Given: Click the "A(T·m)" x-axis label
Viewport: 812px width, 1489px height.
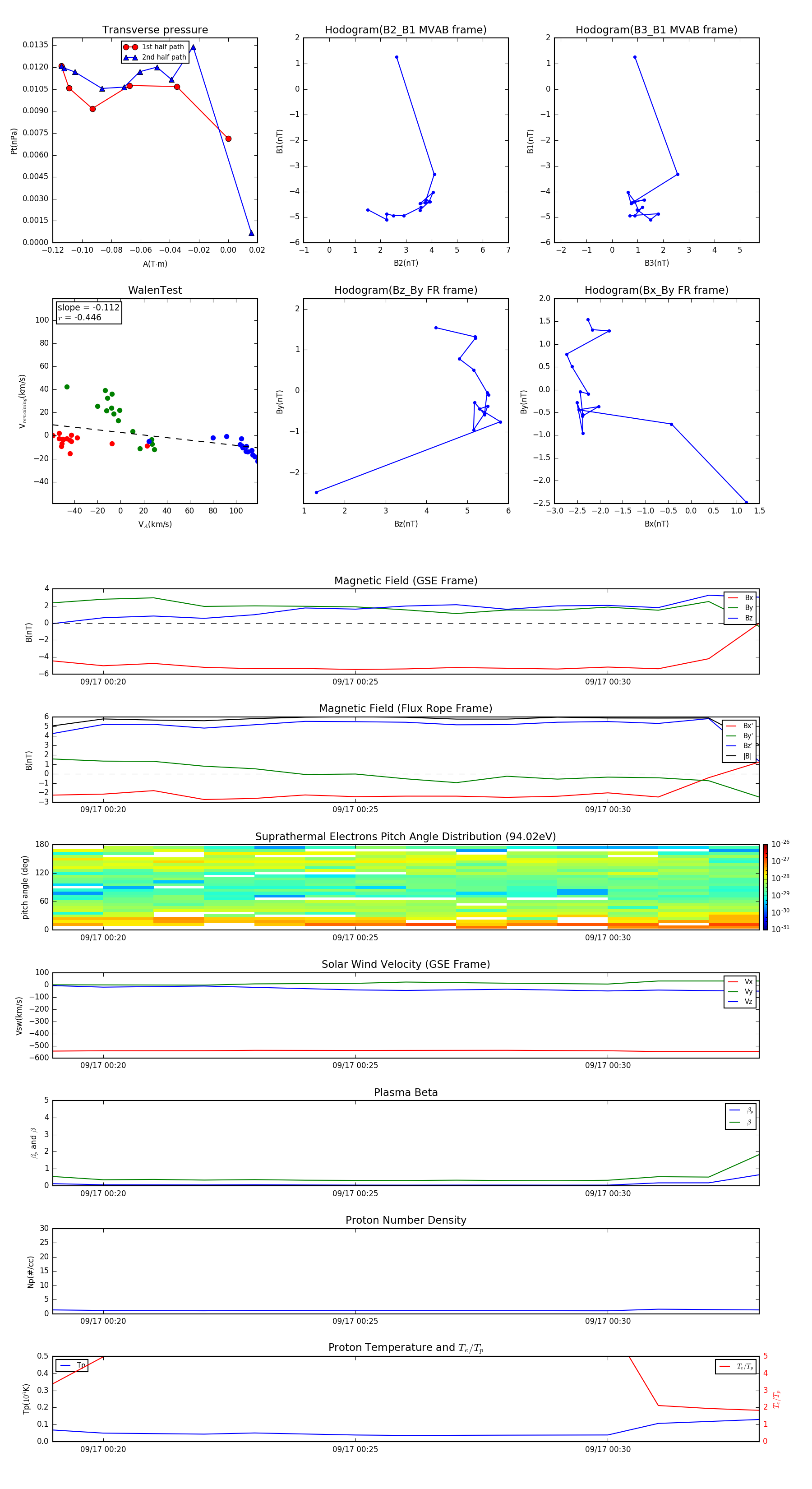Looking at the screenshot, I should tap(155, 264).
